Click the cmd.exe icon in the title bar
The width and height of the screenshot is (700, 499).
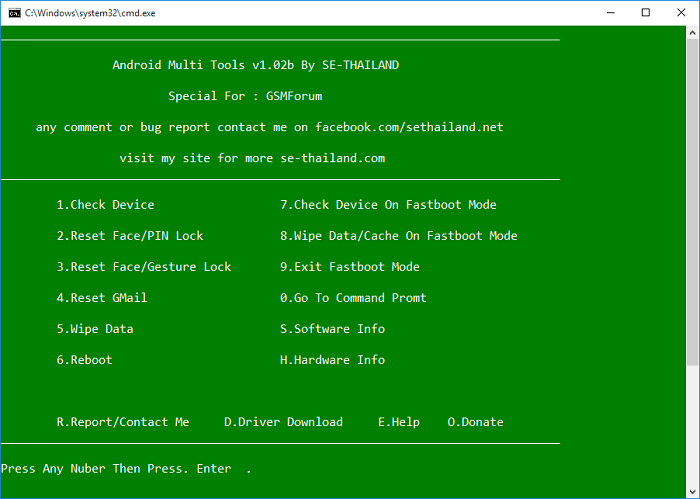click(14, 13)
